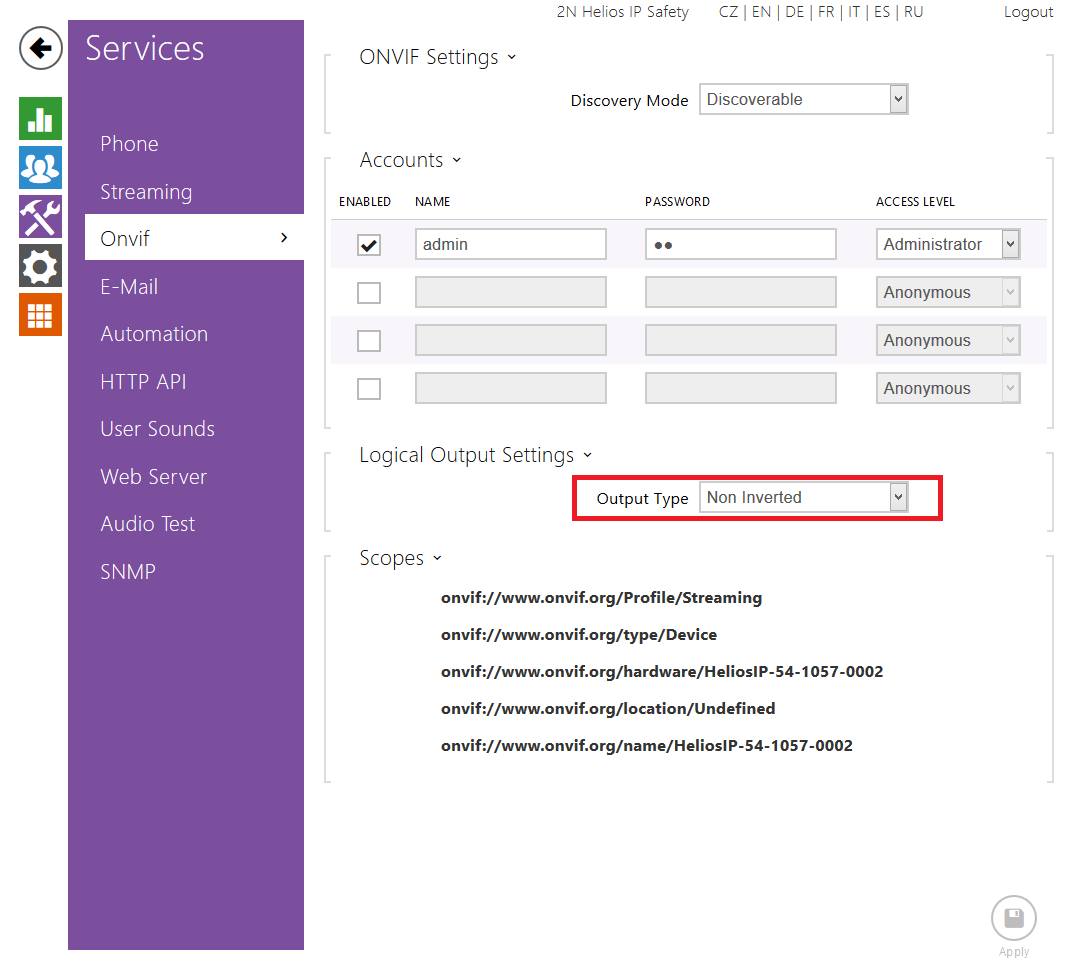Enable the fourth account row checkbox
Screen dimensions: 1085x964
[x=369, y=389]
